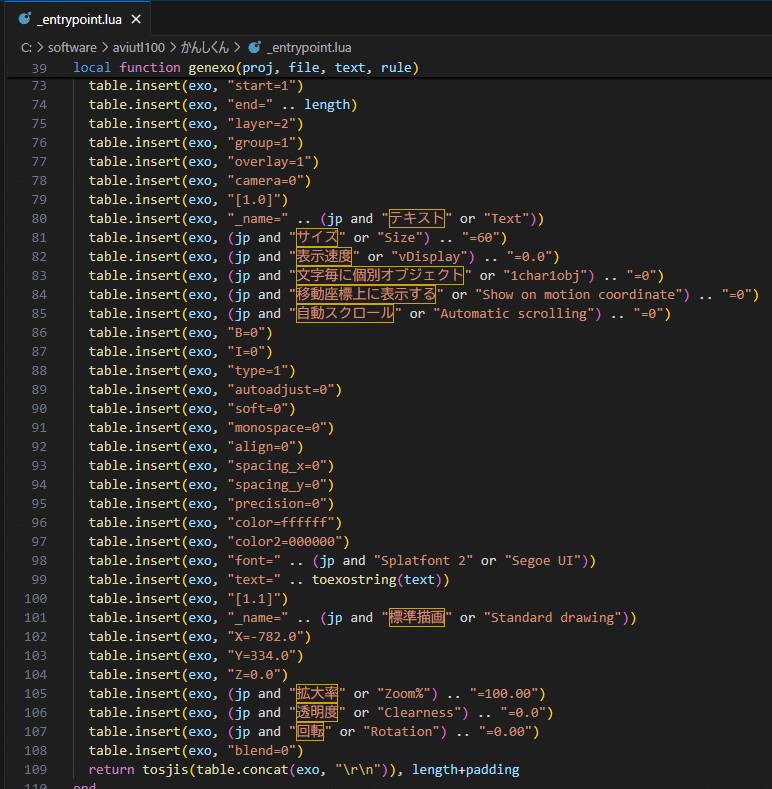Click the highlighted テキスト string
772x789 pixels.
click(x=417, y=218)
